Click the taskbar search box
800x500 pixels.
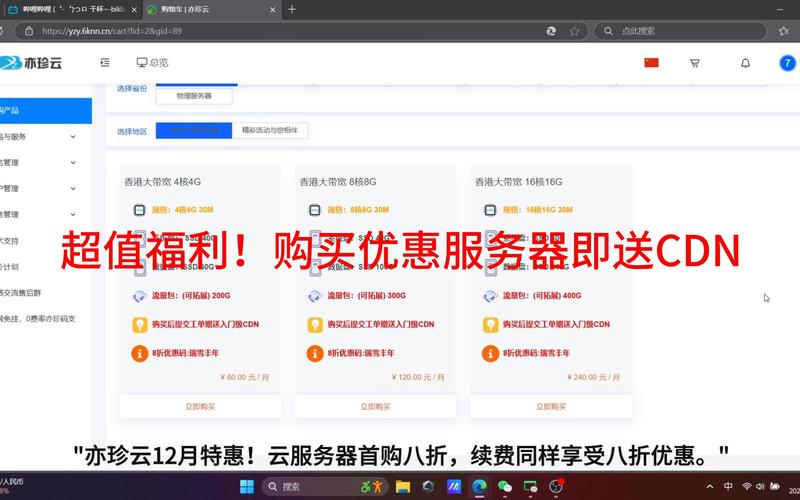click(325, 486)
